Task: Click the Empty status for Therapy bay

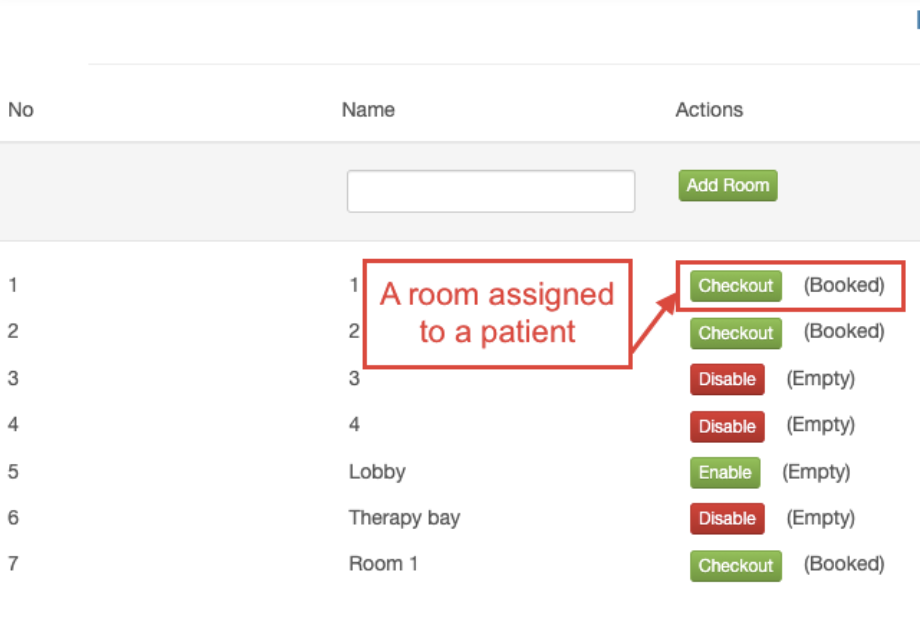Action: tap(820, 518)
